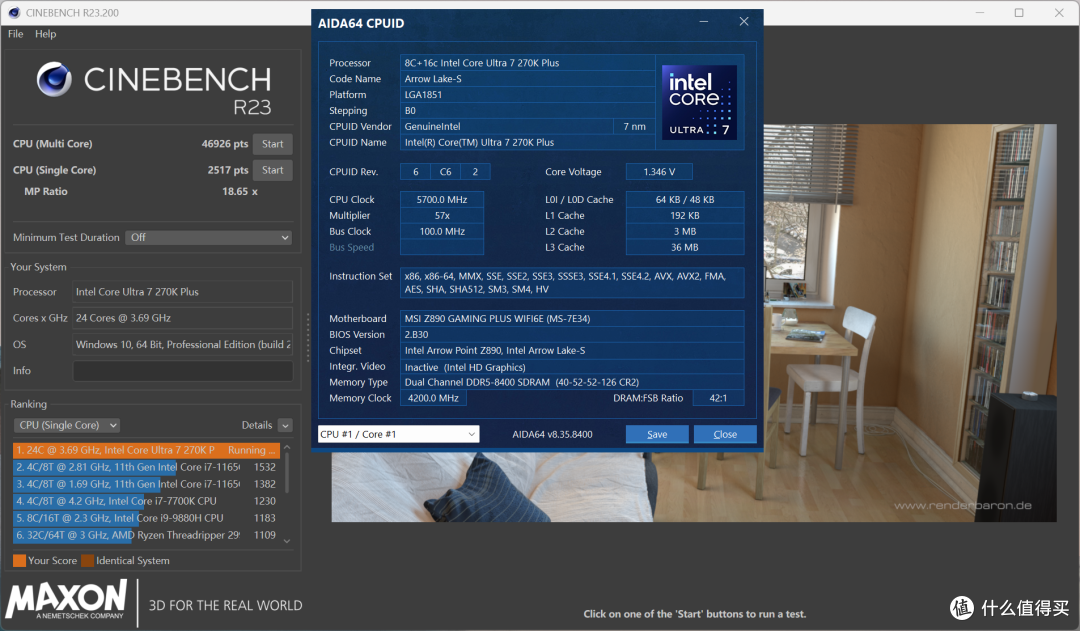Click the Save button in AIDA64 CPUID
1080x631 pixels.
657,434
